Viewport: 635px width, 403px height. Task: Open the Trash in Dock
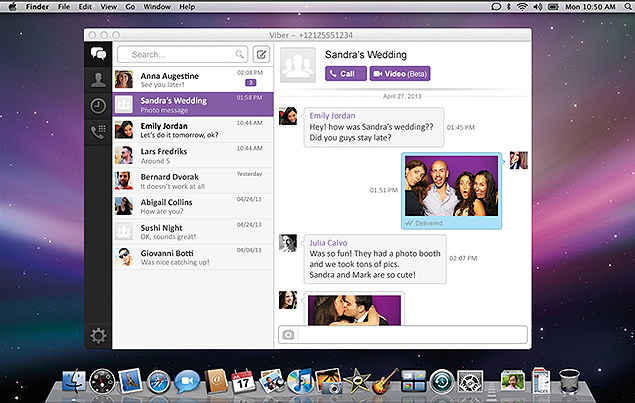point(569,381)
